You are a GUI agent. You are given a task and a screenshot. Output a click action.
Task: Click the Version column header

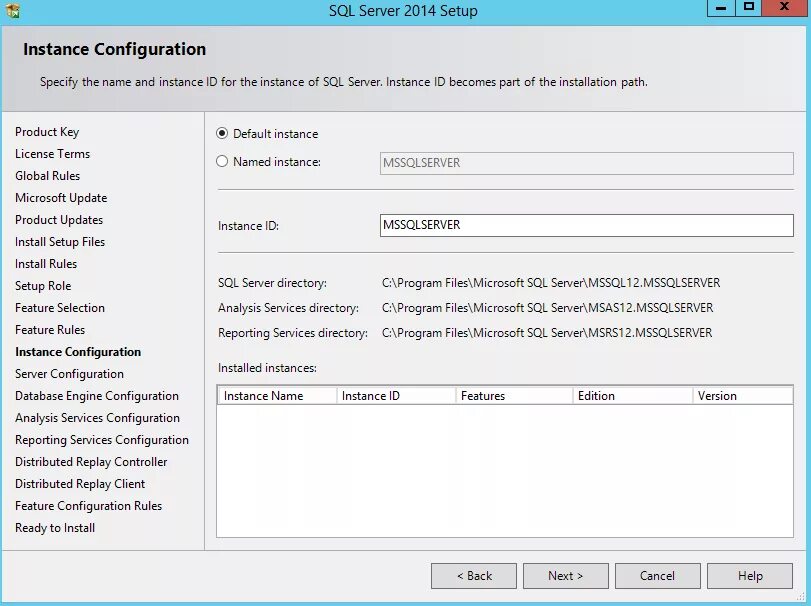[x=743, y=396]
